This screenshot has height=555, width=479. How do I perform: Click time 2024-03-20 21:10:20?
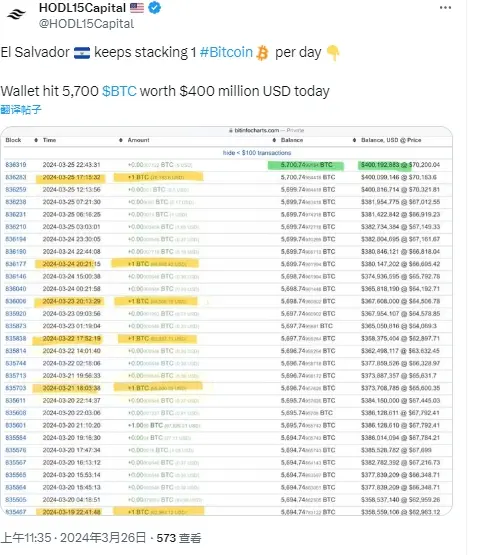72,425
